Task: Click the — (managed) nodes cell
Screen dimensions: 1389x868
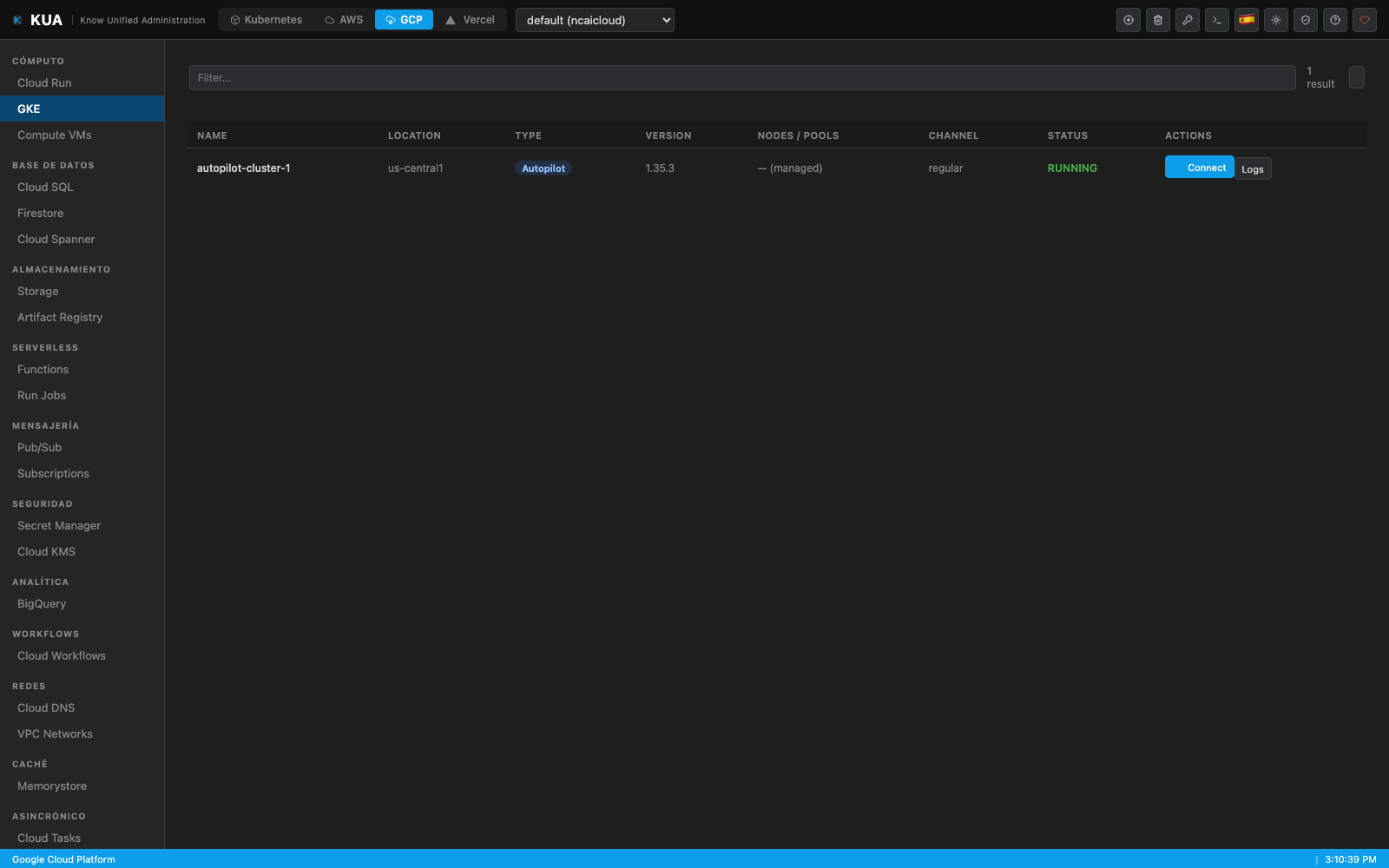Action: tap(790, 168)
